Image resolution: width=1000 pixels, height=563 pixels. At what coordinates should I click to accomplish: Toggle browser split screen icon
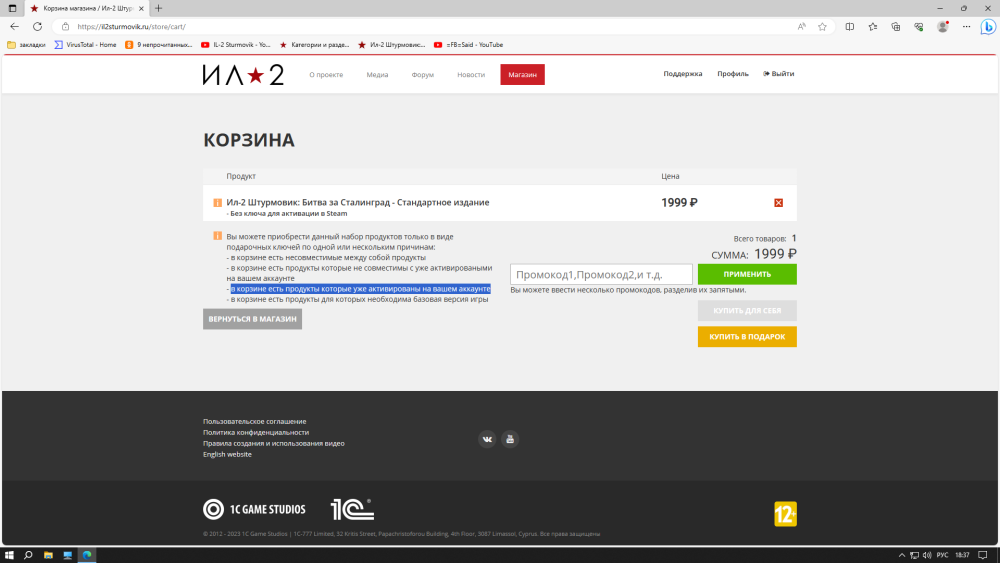(849, 27)
